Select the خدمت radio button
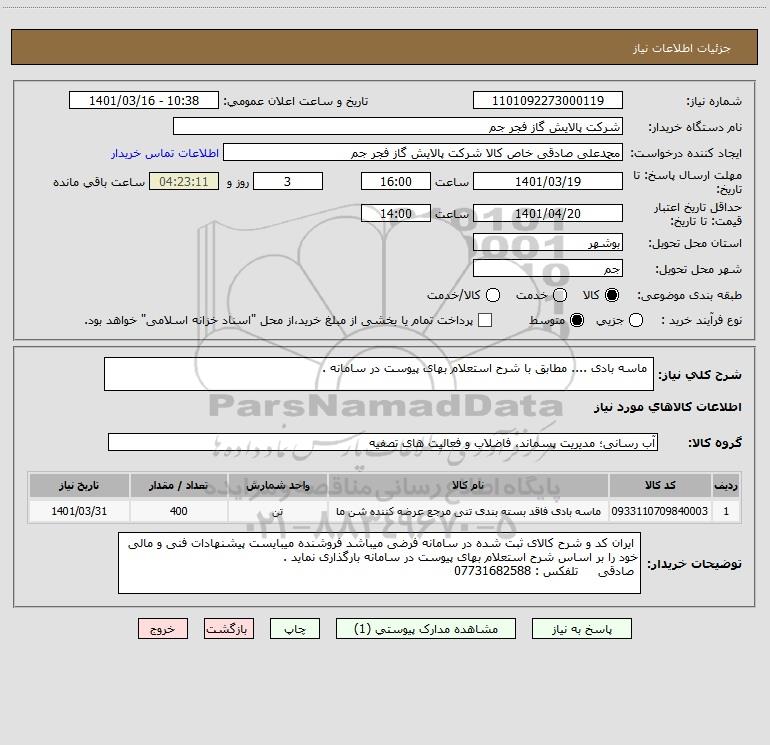This screenshot has height=745, width=770. click(x=560, y=295)
